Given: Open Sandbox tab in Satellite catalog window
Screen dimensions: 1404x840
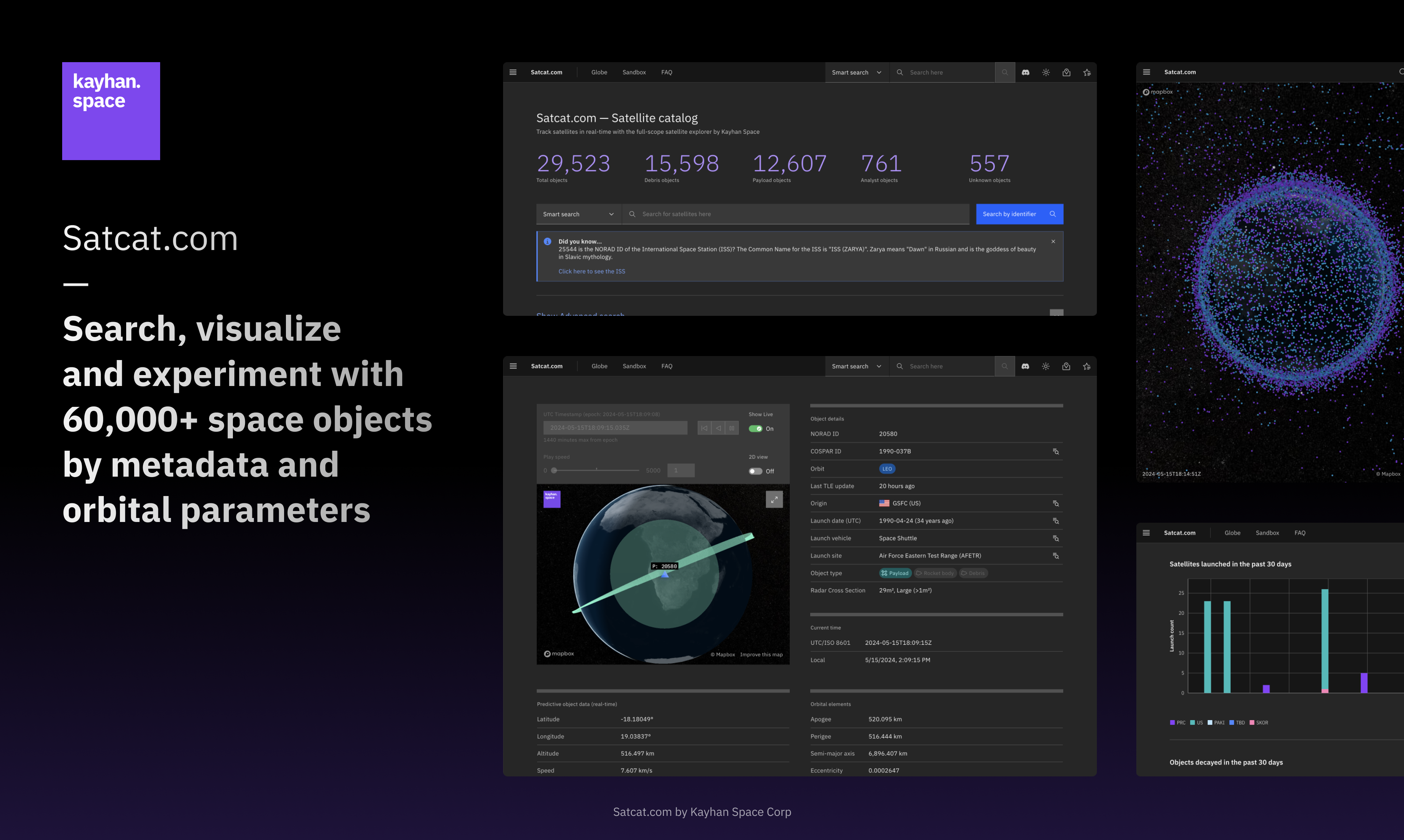Looking at the screenshot, I should [x=634, y=72].
